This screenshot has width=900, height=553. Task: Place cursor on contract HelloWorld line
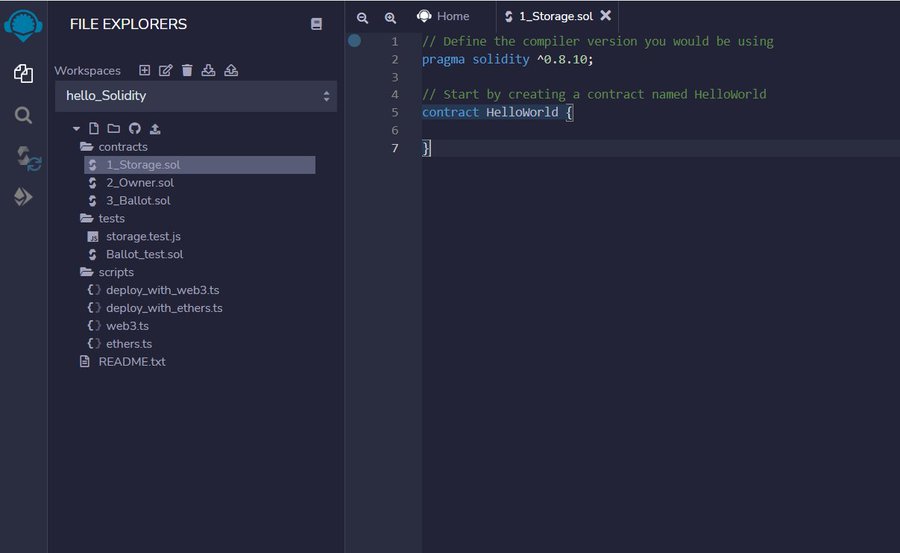pyautogui.click(x=497, y=112)
